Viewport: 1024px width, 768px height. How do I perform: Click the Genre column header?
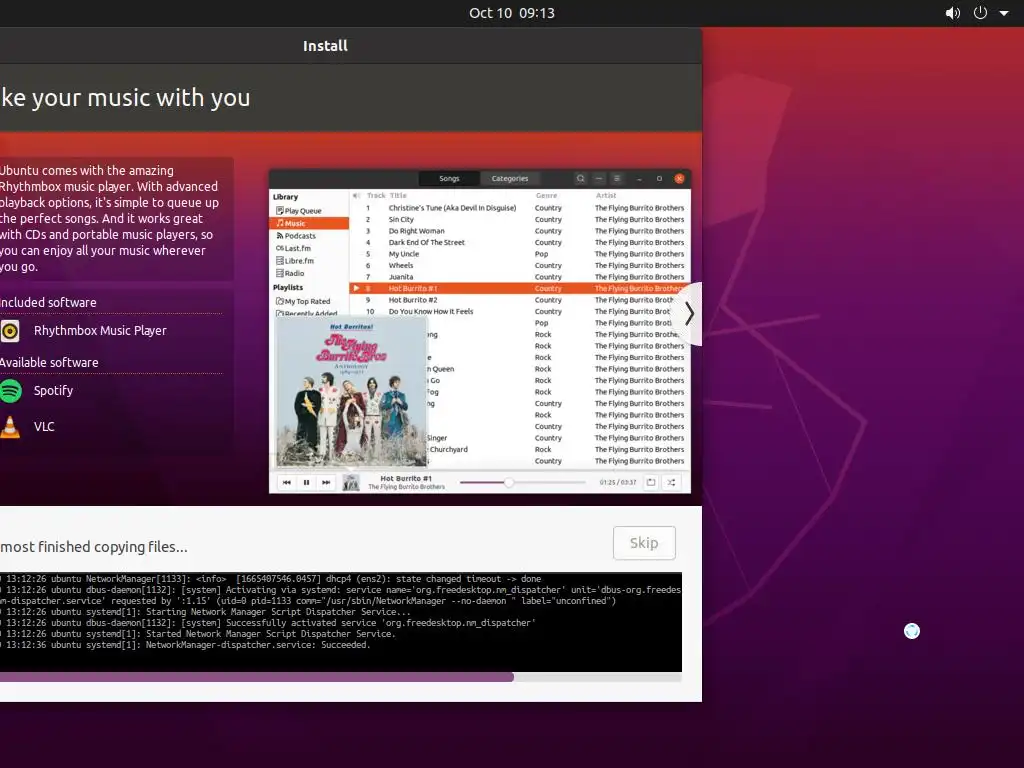coord(547,195)
